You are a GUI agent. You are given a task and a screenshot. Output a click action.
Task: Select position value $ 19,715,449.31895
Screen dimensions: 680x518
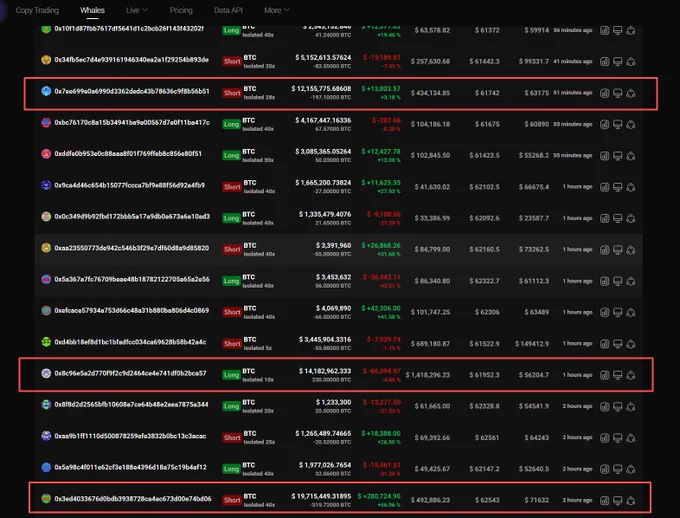pos(321,496)
